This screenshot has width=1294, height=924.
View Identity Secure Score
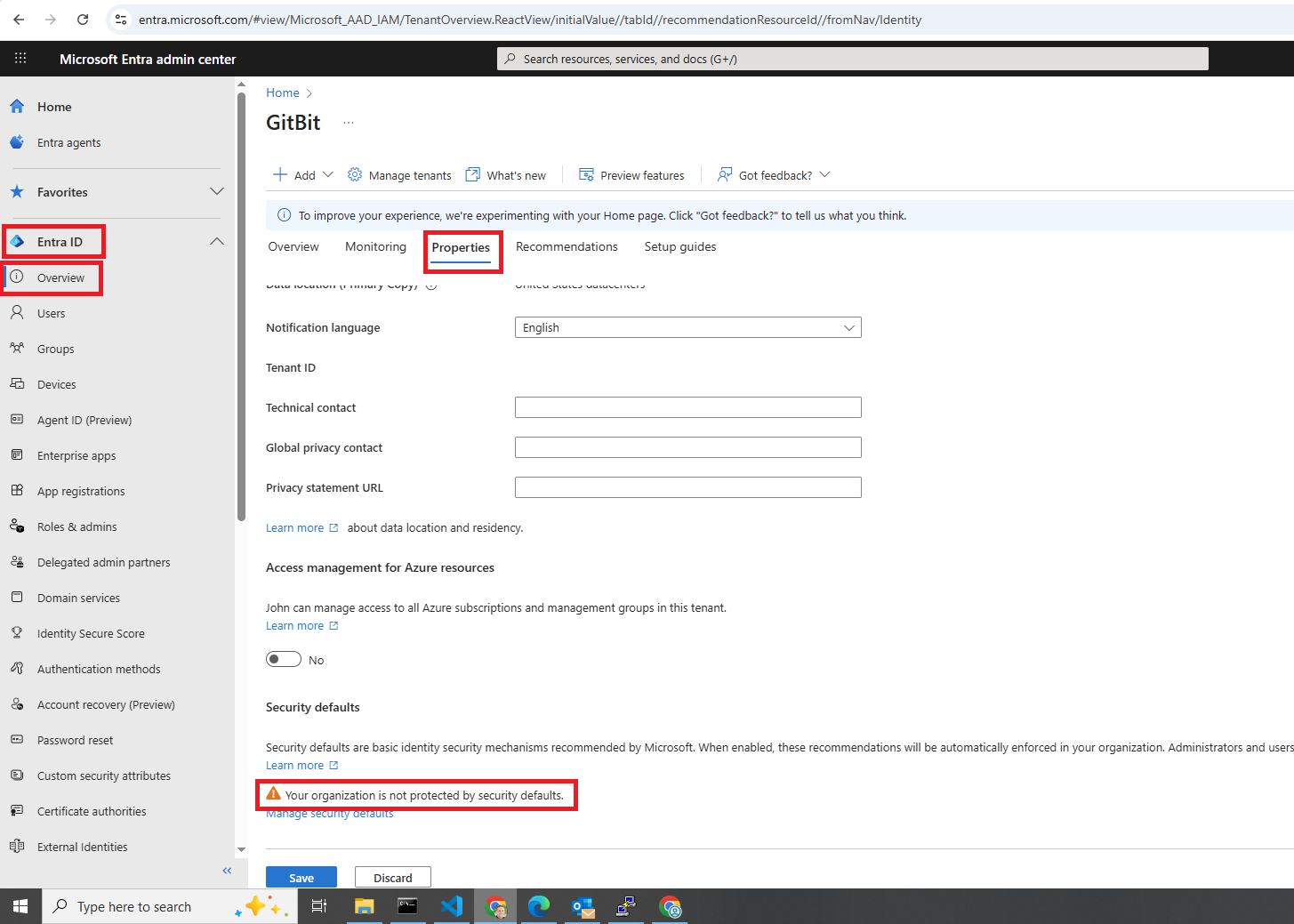[91, 632]
